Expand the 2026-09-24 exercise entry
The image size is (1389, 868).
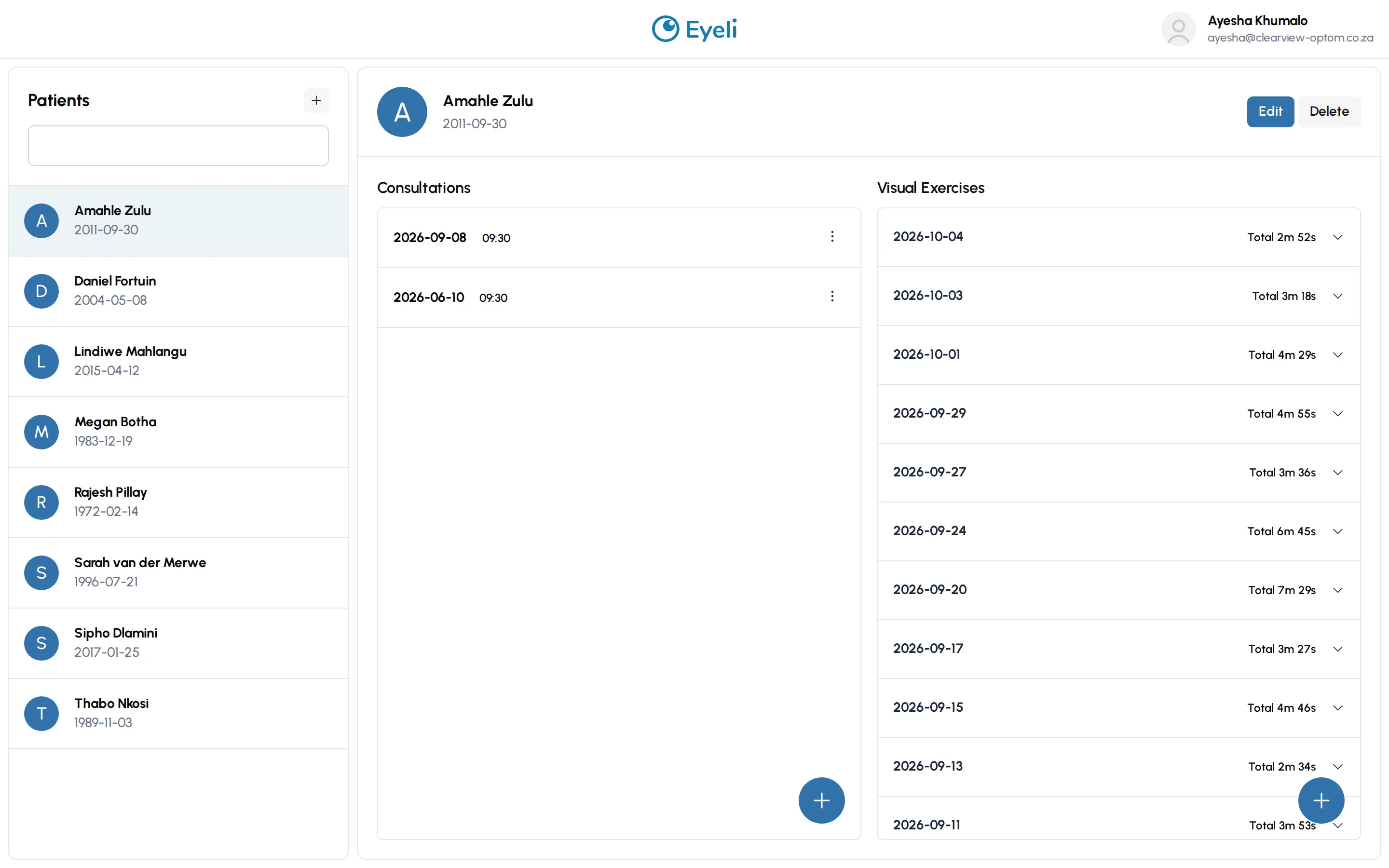1338,531
